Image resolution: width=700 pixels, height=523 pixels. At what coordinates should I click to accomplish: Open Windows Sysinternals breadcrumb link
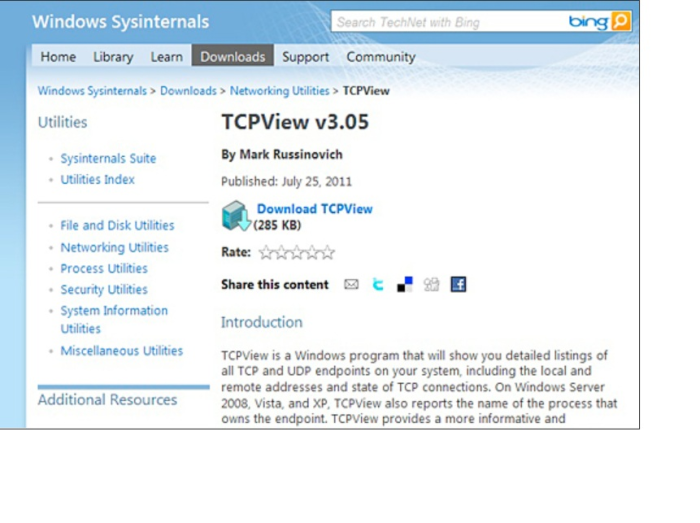92,91
